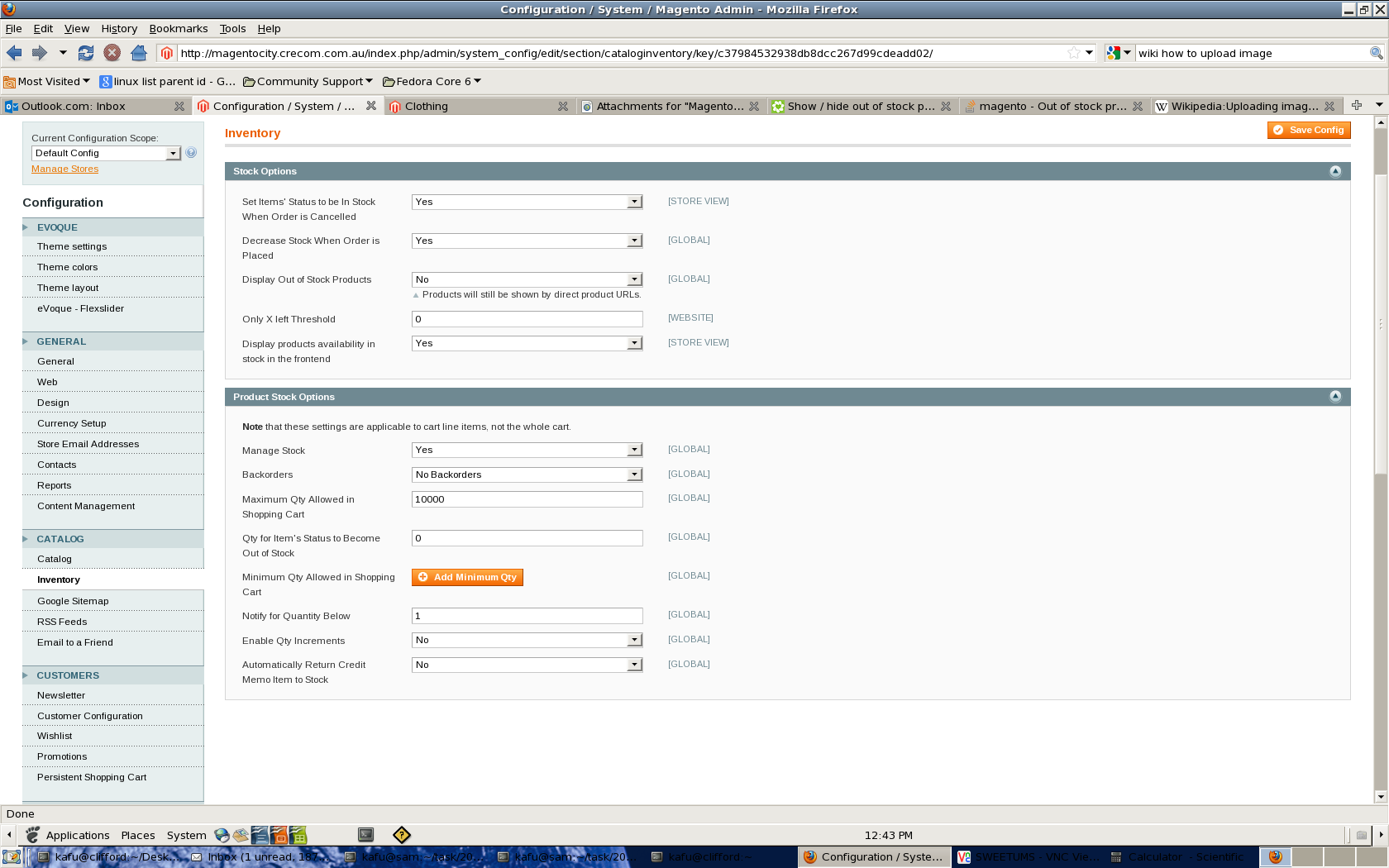
Task: Open the Bookmarks menu
Action: click(178, 28)
